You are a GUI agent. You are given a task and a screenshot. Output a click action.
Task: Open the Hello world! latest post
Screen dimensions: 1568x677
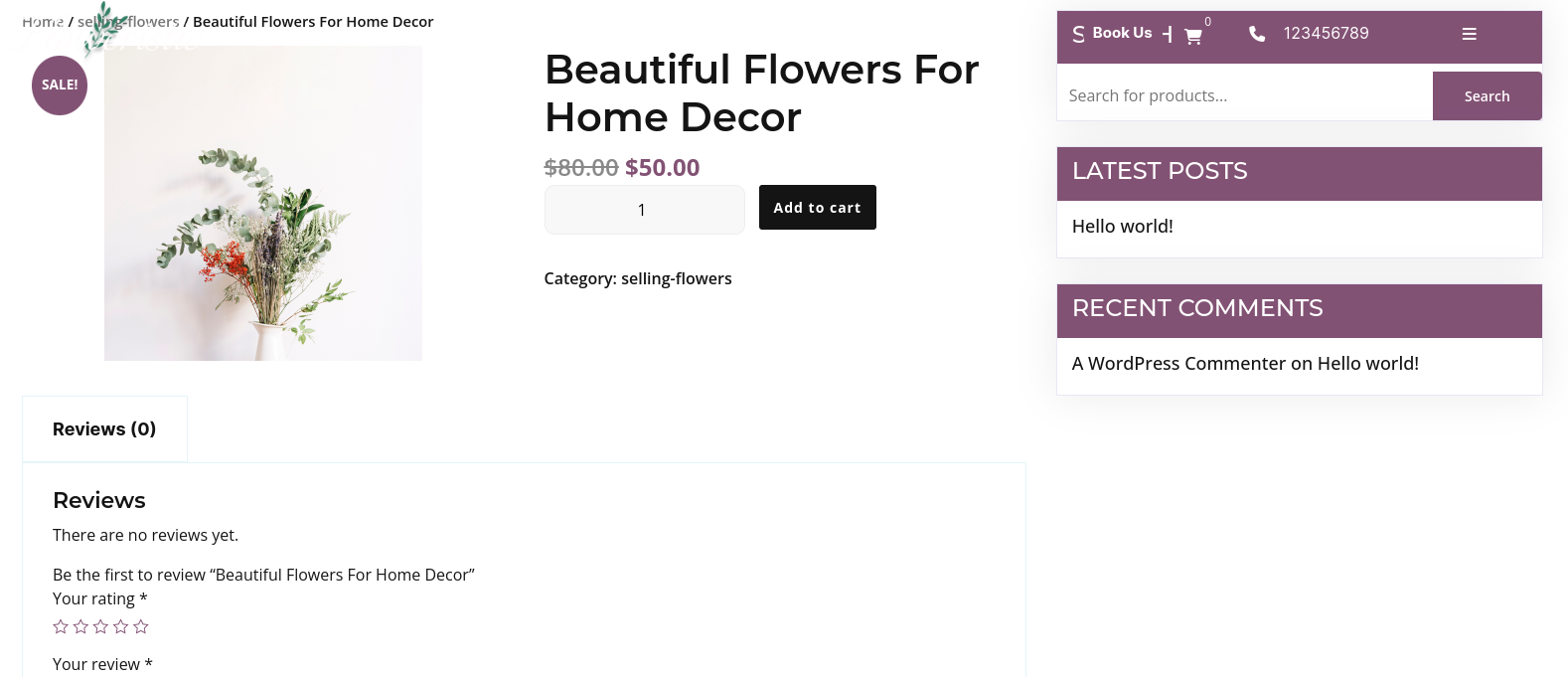tap(1122, 227)
